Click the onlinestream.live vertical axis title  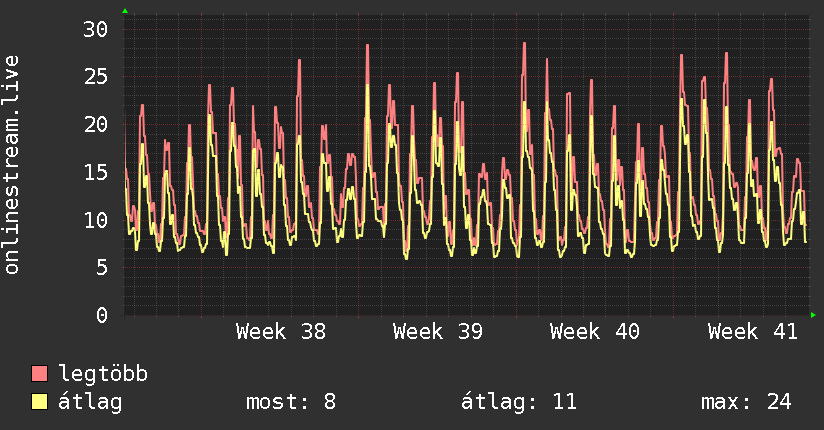[x=11, y=165]
